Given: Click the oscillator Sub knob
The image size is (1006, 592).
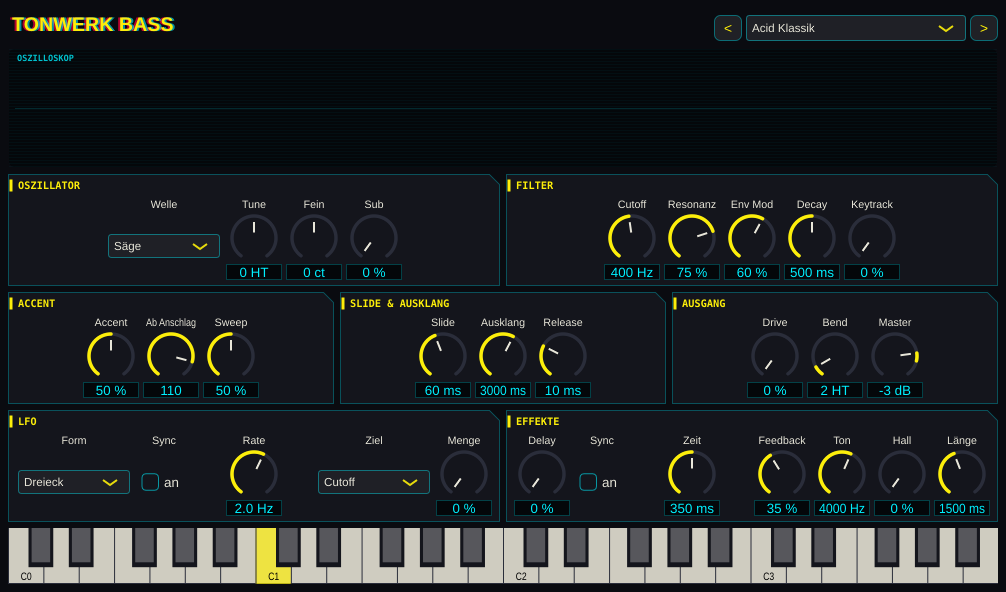Looking at the screenshot, I should [x=374, y=238].
